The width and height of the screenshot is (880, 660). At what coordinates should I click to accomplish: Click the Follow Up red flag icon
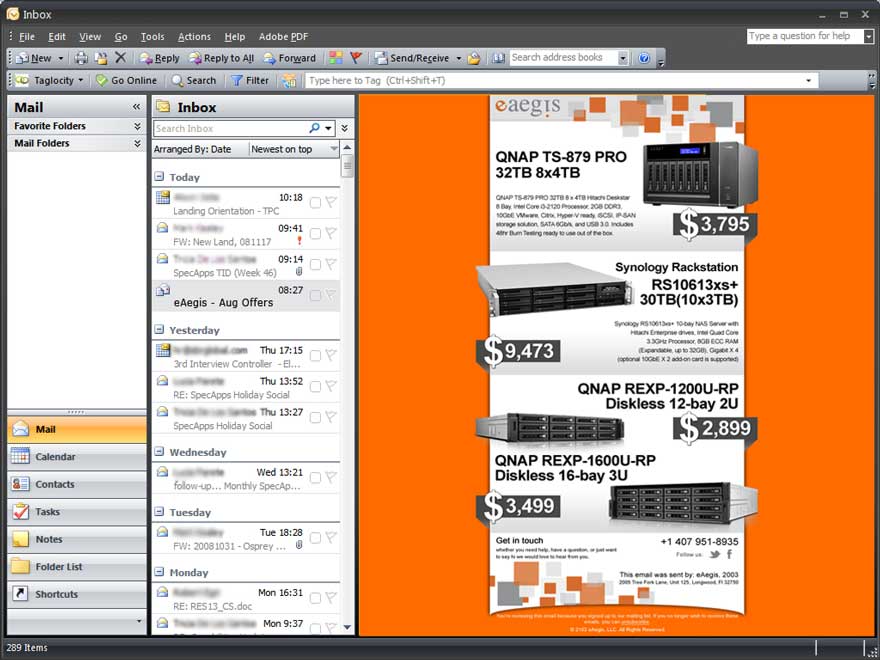click(x=355, y=58)
